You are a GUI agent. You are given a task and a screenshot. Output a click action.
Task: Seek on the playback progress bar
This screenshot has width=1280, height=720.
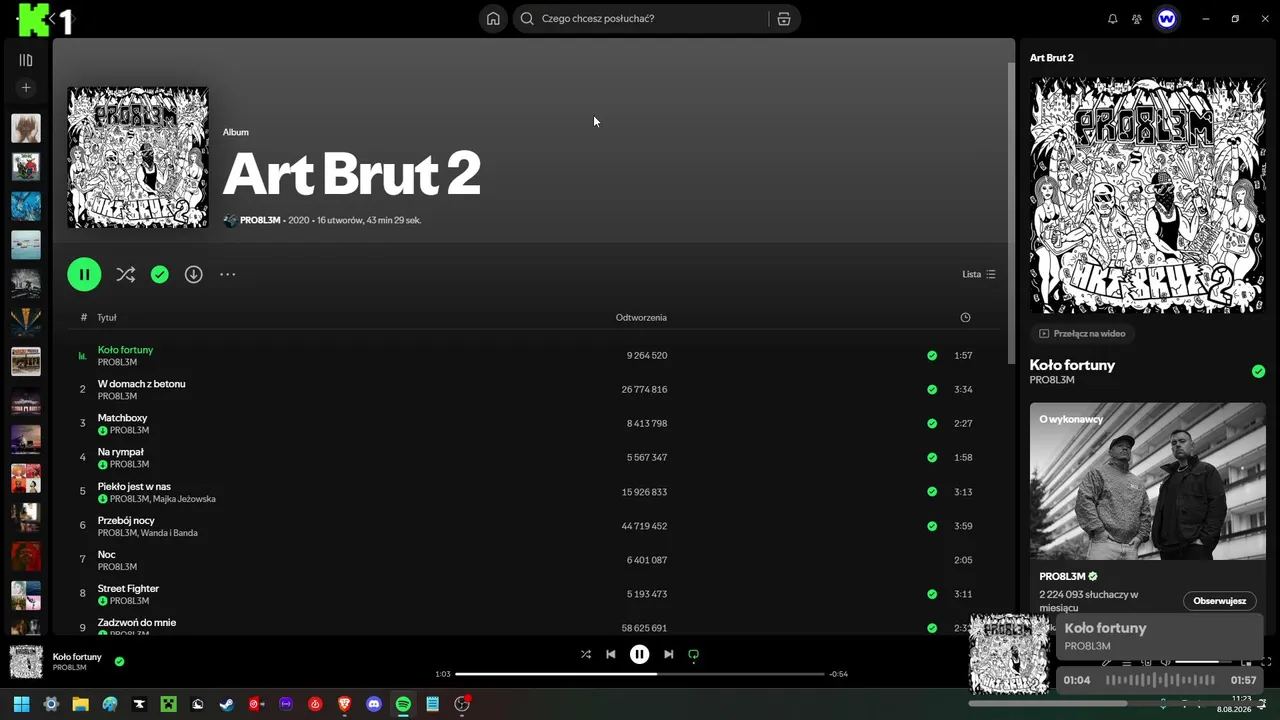click(x=640, y=674)
